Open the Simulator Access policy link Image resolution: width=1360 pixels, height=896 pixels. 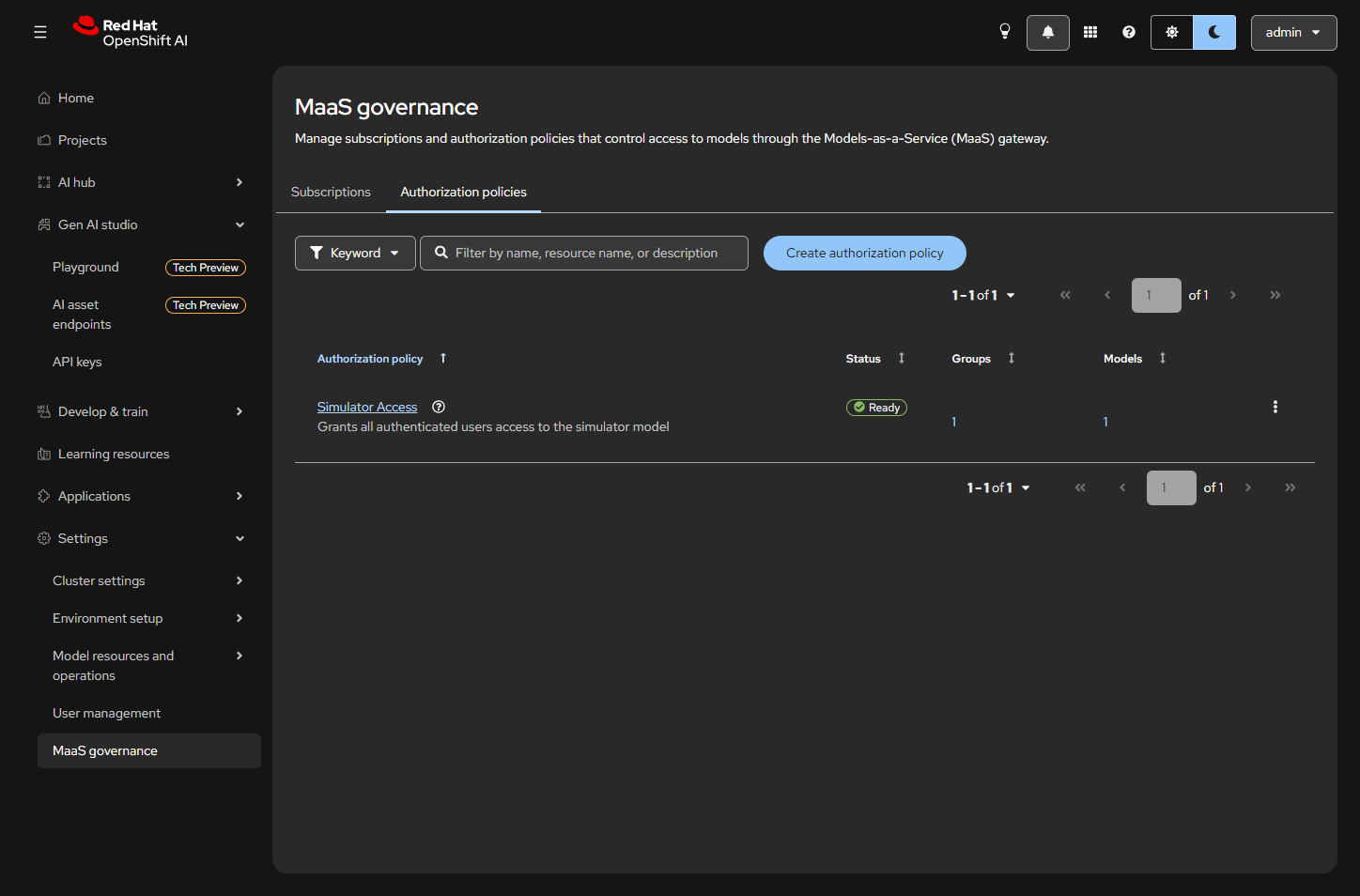(x=367, y=407)
